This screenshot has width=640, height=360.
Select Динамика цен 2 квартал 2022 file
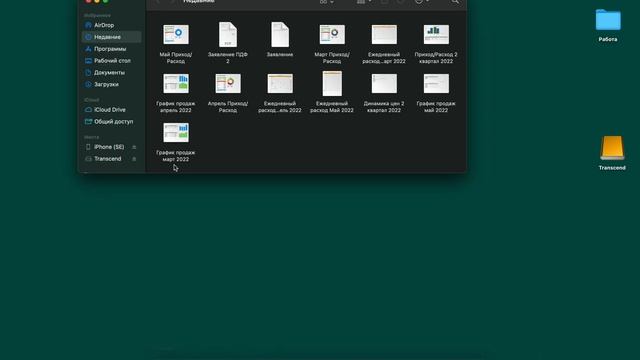click(x=384, y=83)
